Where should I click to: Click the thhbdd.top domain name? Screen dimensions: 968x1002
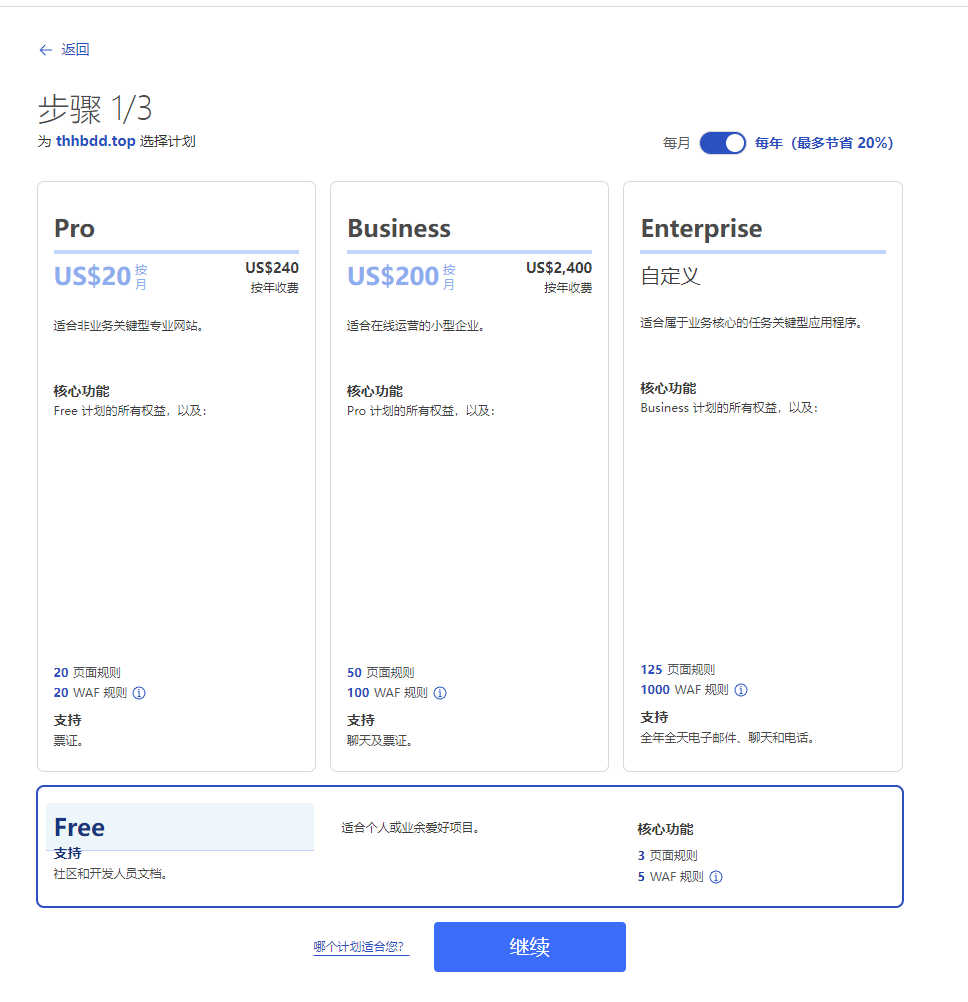(96, 141)
